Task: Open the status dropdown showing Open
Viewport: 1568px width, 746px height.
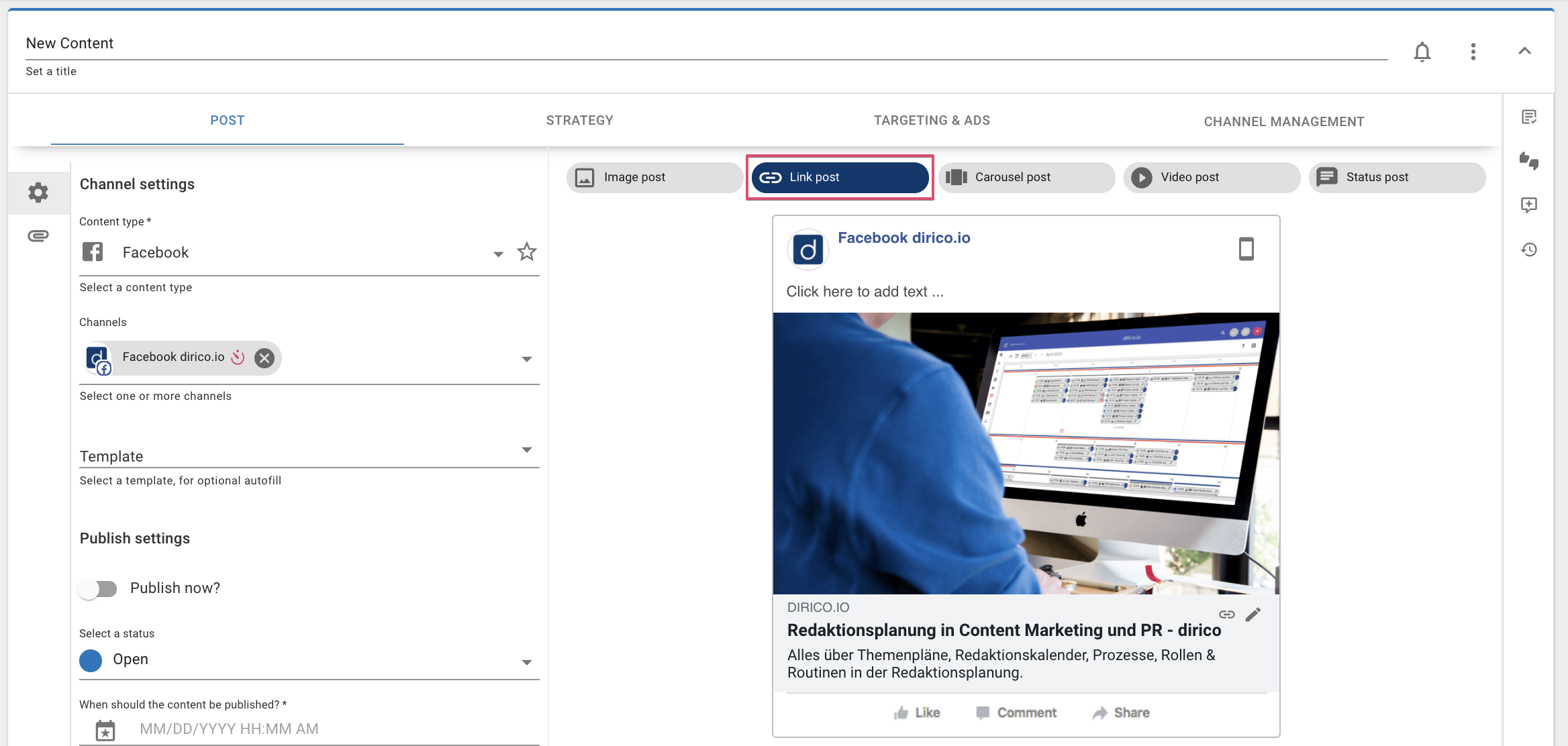Action: pyautogui.click(x=309, y=660)
